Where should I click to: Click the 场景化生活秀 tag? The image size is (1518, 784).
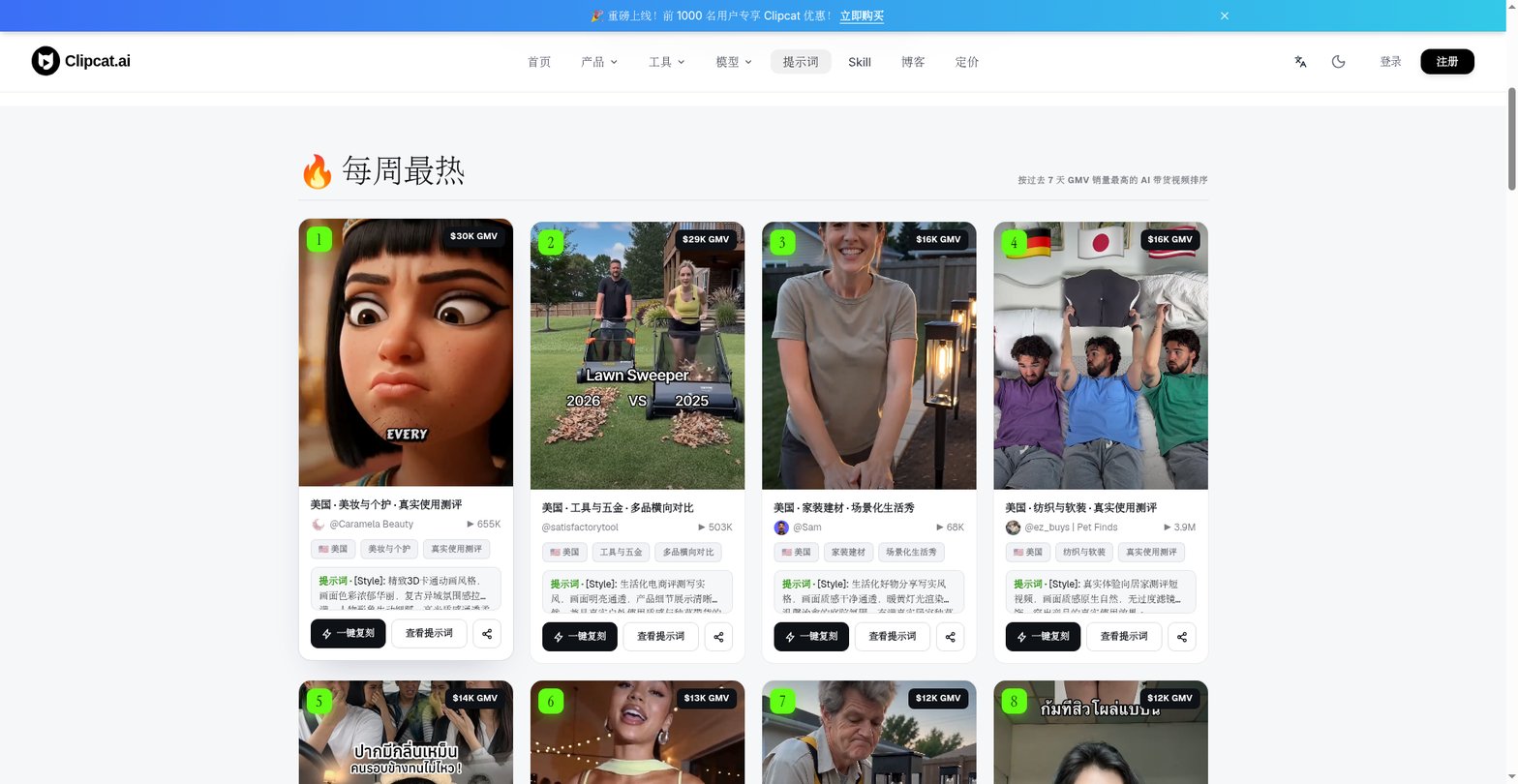tap(912, 553)
